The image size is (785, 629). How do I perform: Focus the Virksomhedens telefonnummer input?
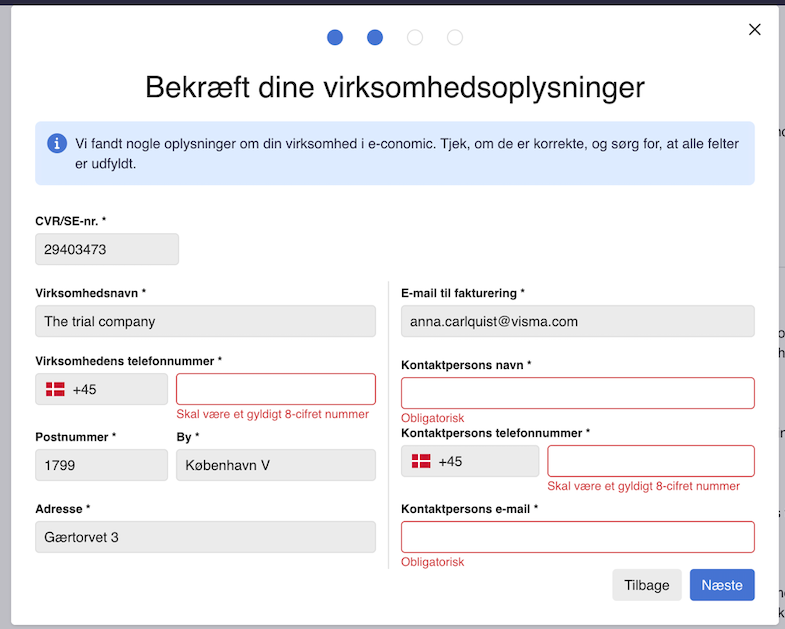[x=276, y=389]
